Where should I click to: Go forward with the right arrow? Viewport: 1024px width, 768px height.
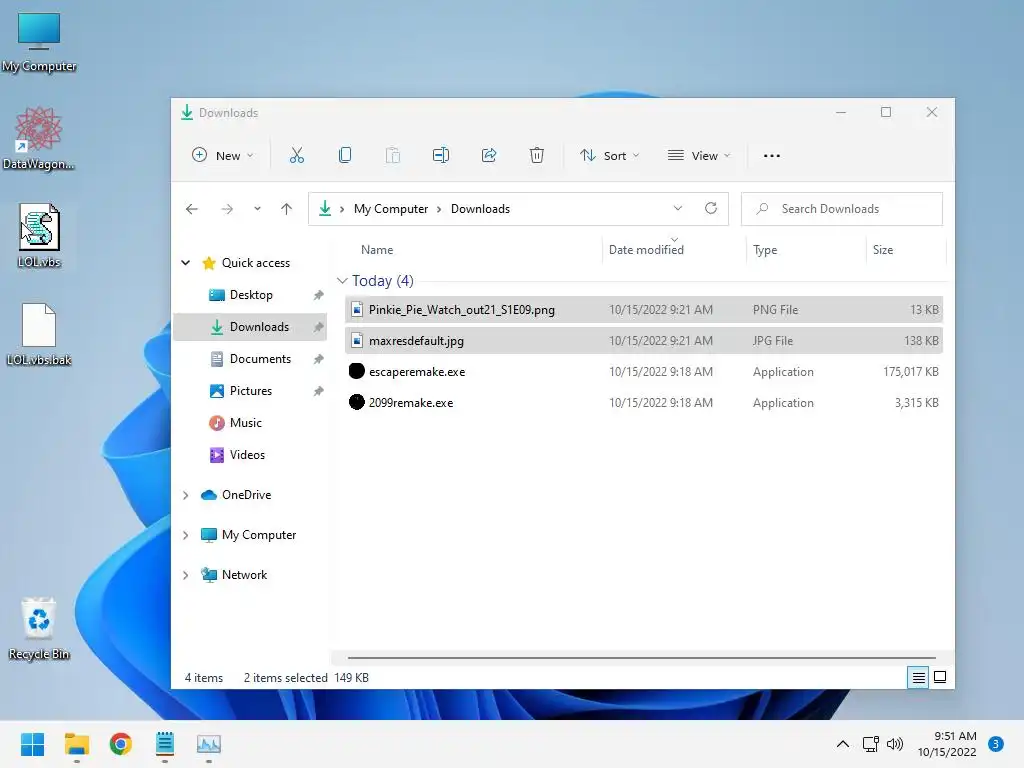(x=227, y=209)
